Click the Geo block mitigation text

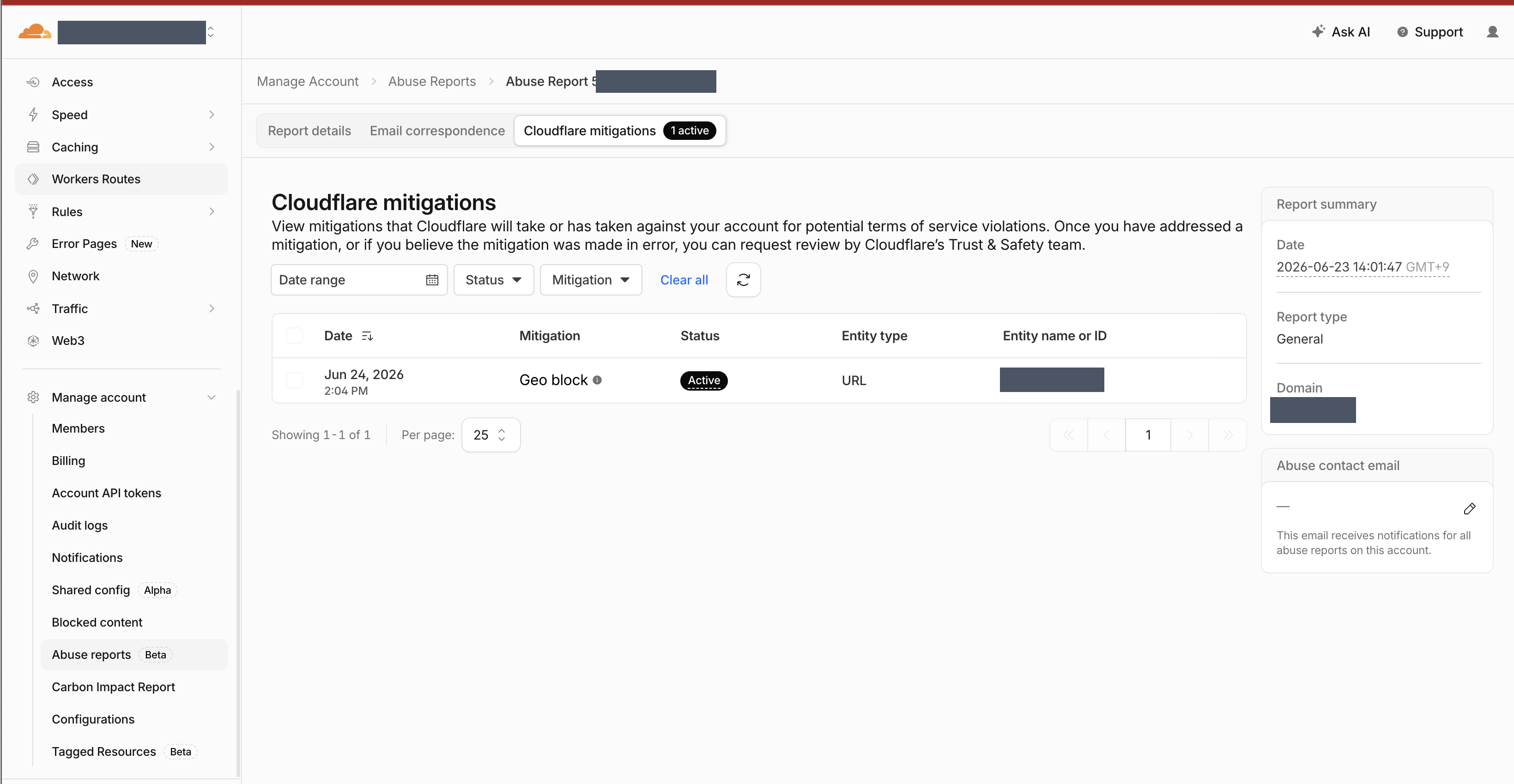[553, 380]
